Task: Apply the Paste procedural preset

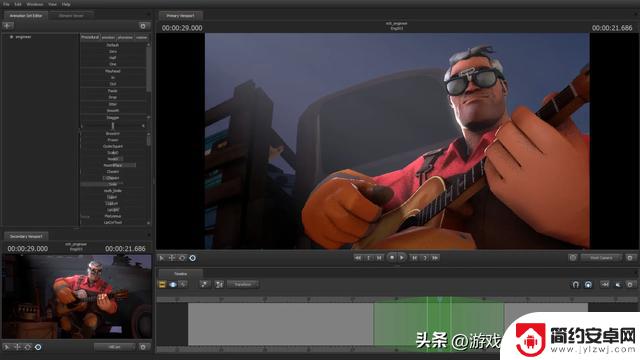Action: 113,91
